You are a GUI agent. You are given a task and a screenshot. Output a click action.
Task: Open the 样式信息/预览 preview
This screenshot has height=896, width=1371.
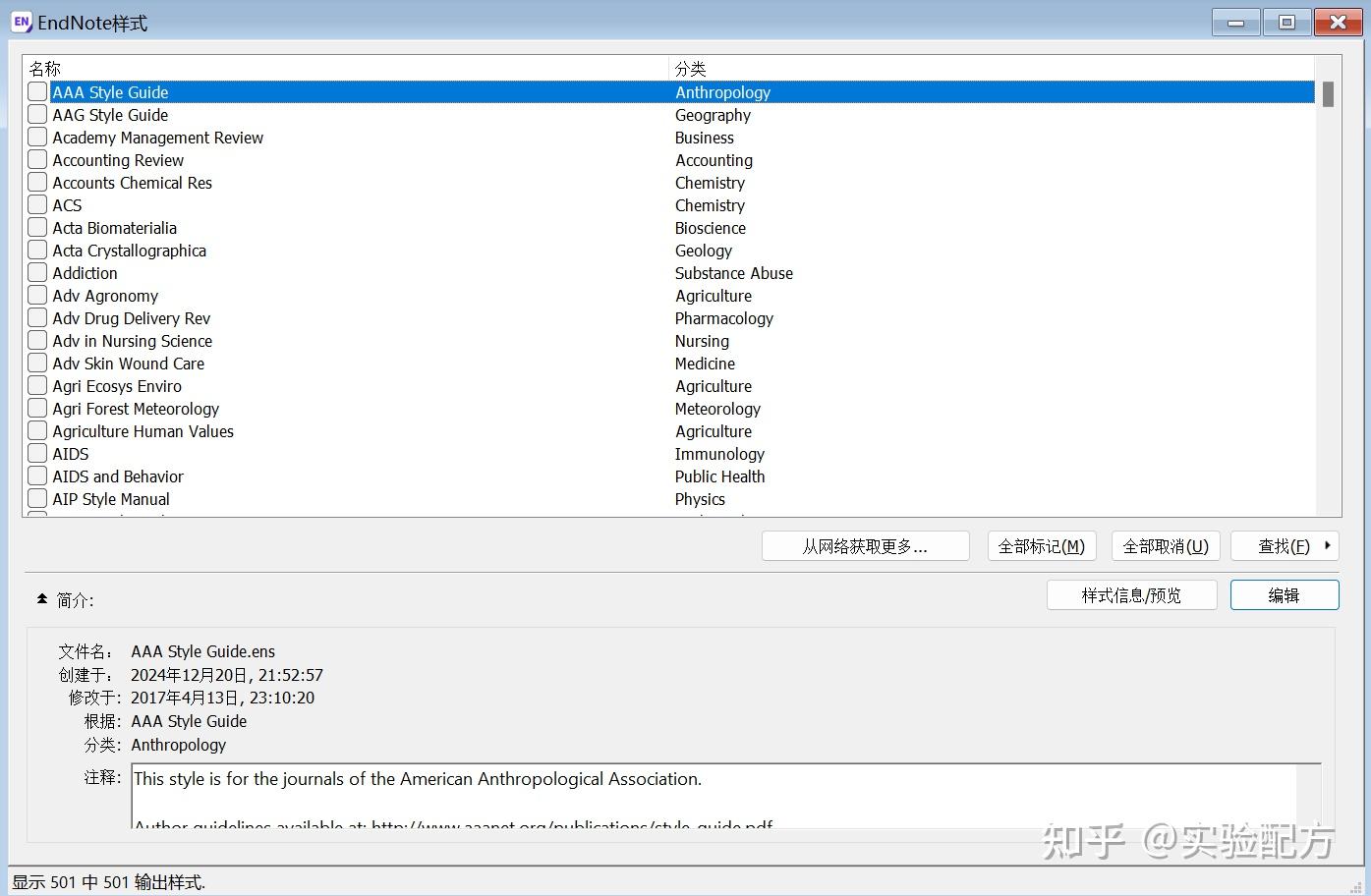tap(1131, 594)
